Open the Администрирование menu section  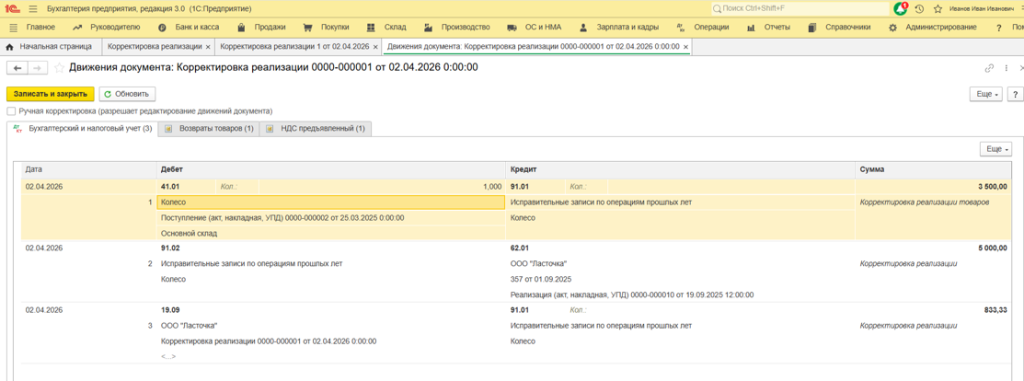(940, 27)
